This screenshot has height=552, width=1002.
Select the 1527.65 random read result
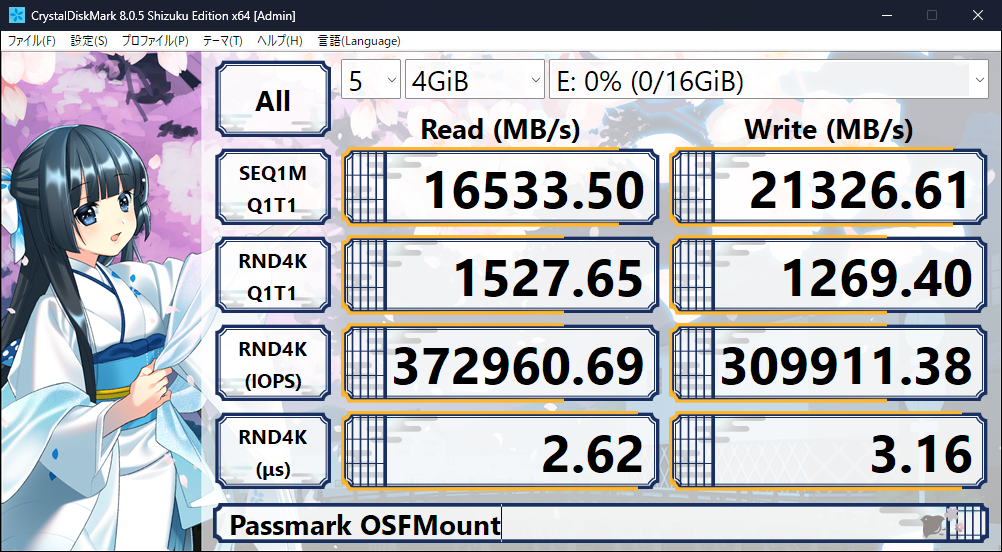[x=500, y=275]
